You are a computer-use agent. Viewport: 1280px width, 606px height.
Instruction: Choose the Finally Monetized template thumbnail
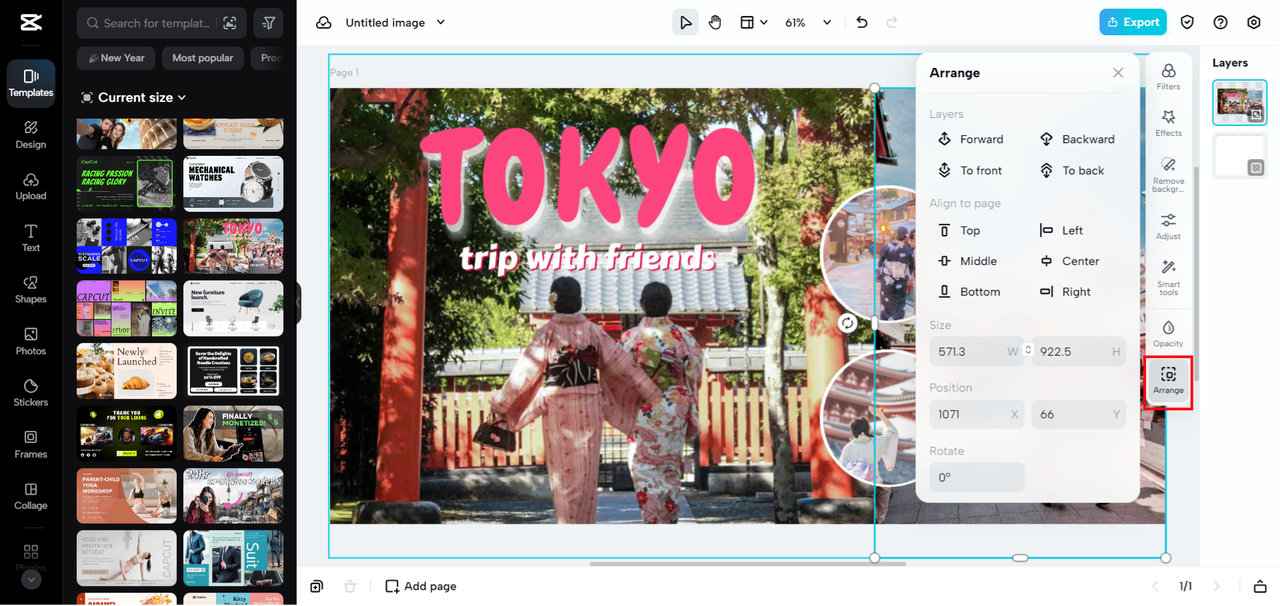pos(233,433)
